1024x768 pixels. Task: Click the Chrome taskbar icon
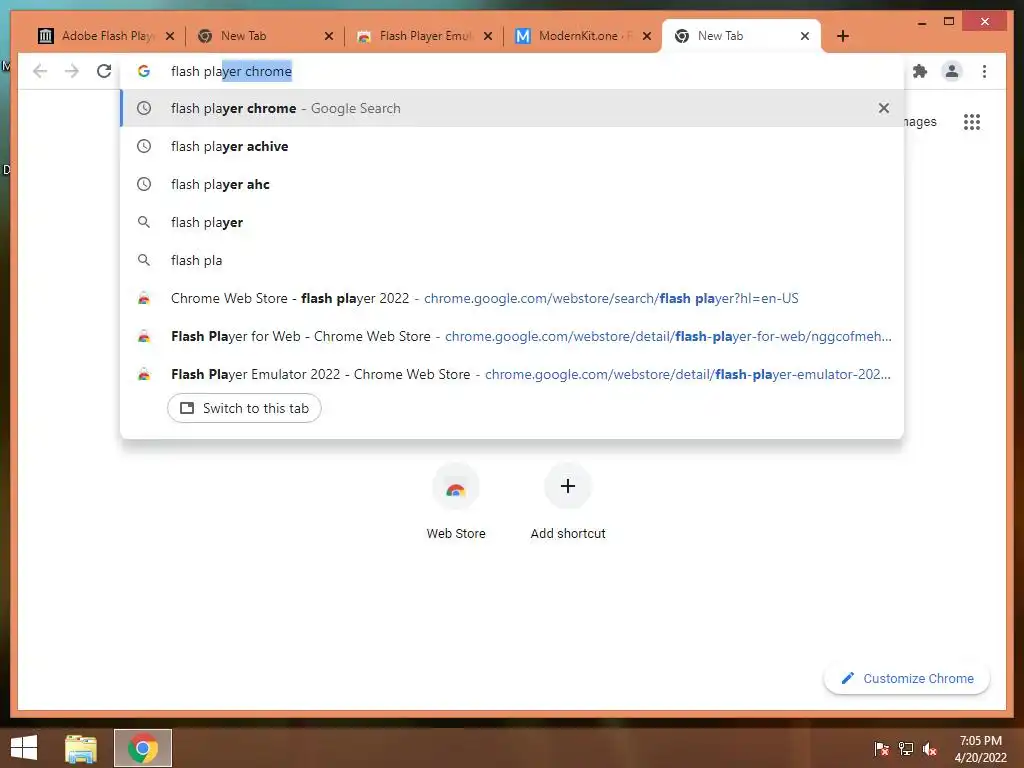[x=143, y=748]
